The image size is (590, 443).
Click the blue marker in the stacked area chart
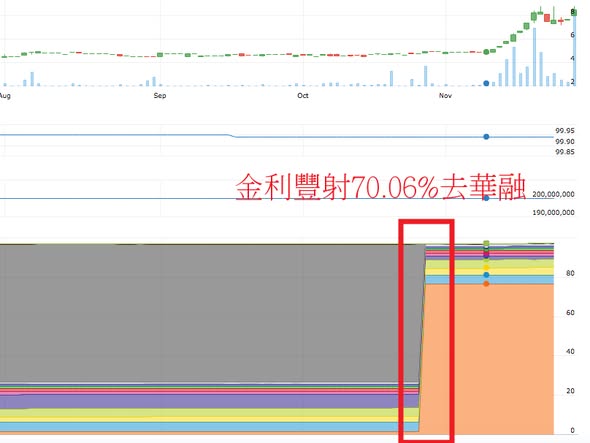(486, 275)
